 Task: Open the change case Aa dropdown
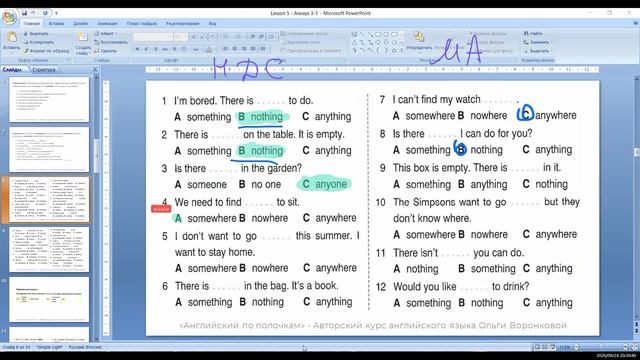(197, 49)
